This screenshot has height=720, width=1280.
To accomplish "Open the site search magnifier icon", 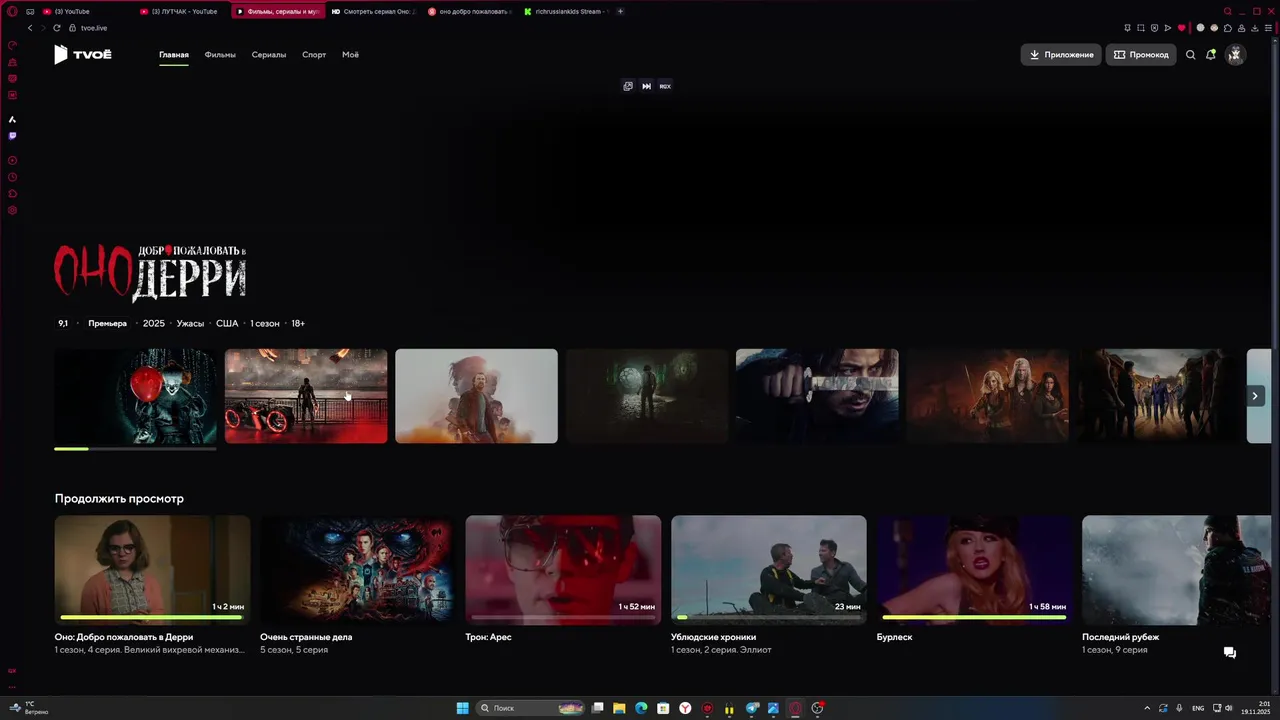I will (1190, 55).
